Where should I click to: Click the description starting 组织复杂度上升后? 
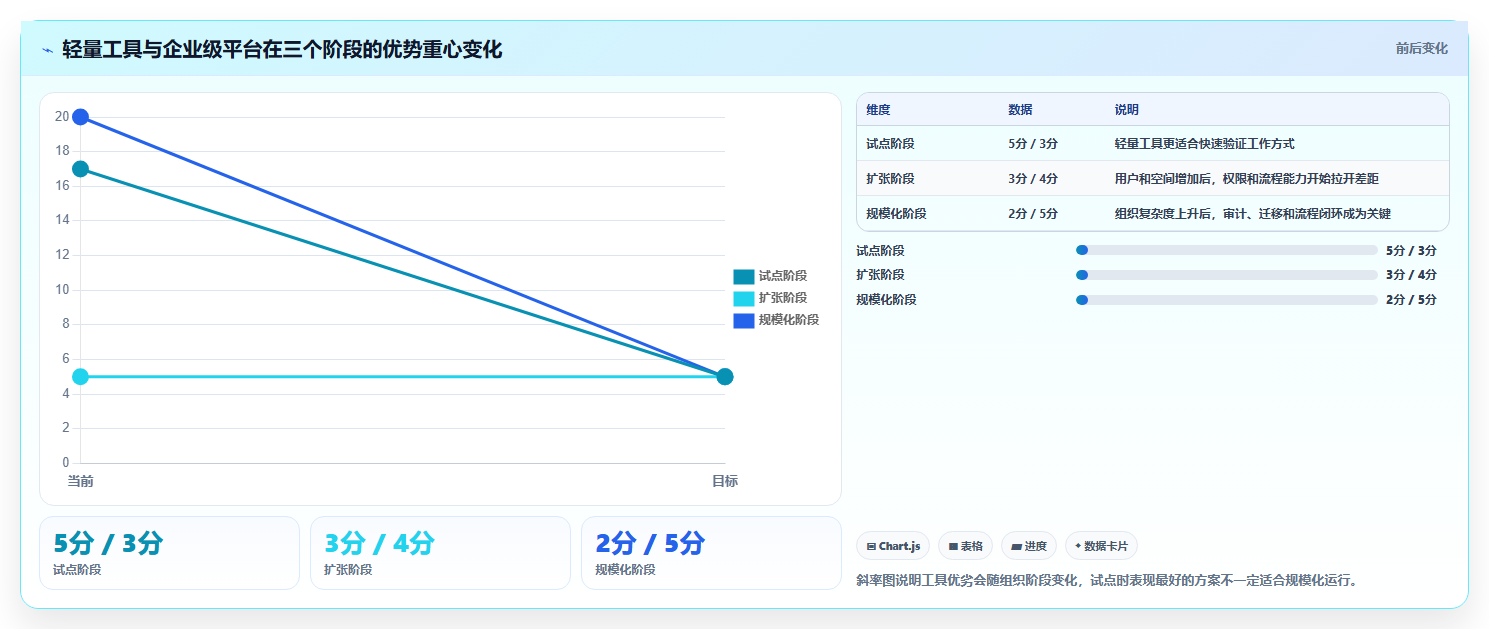pyautogui.click(x=1252, y=214)
